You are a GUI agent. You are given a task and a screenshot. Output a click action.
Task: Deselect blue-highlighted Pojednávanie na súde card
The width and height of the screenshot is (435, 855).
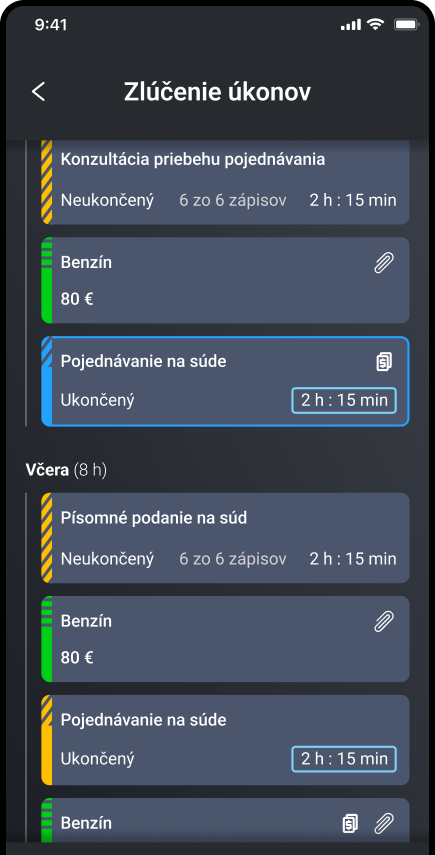point(225,381)
